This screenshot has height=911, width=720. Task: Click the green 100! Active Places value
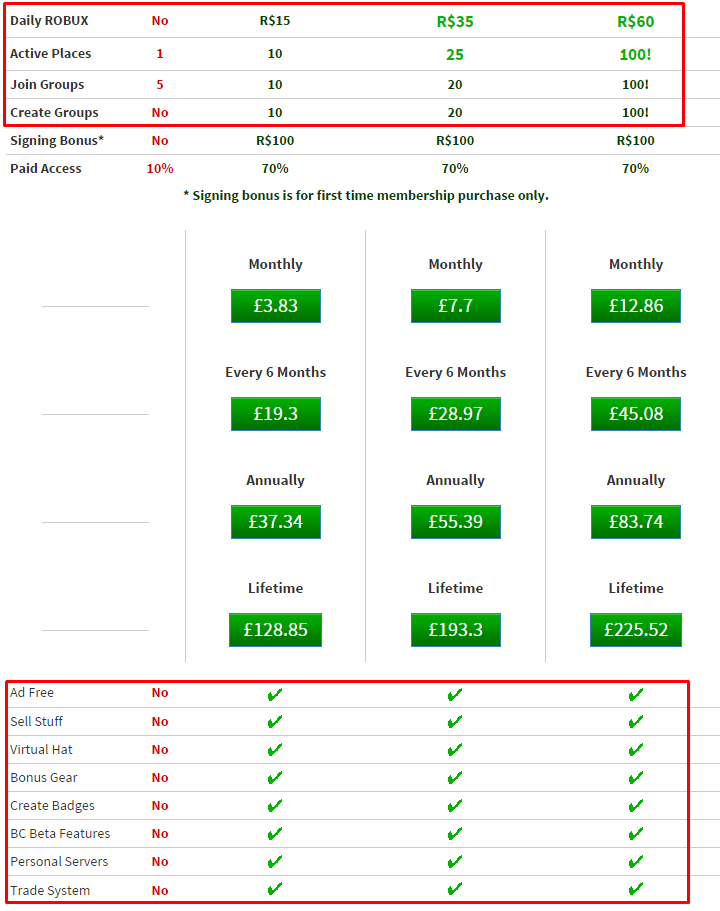[636, 55]
